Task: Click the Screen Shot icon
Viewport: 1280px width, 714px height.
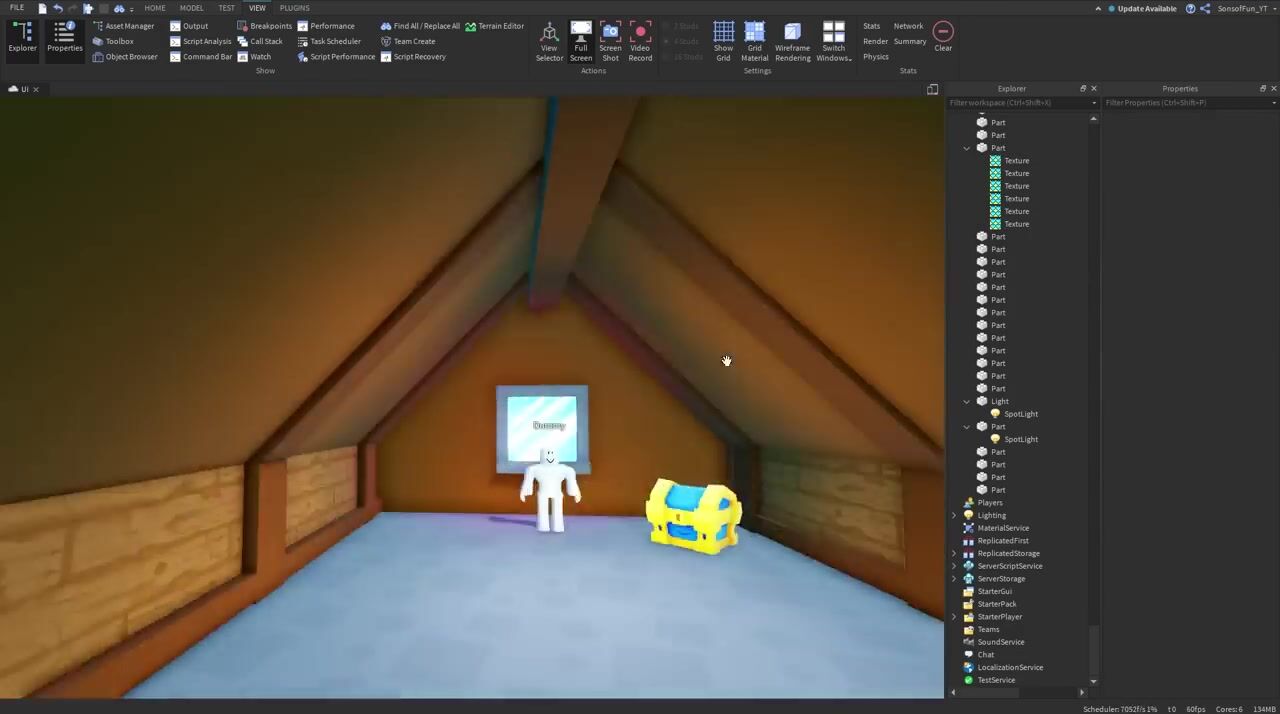Action: coord(610,41)
